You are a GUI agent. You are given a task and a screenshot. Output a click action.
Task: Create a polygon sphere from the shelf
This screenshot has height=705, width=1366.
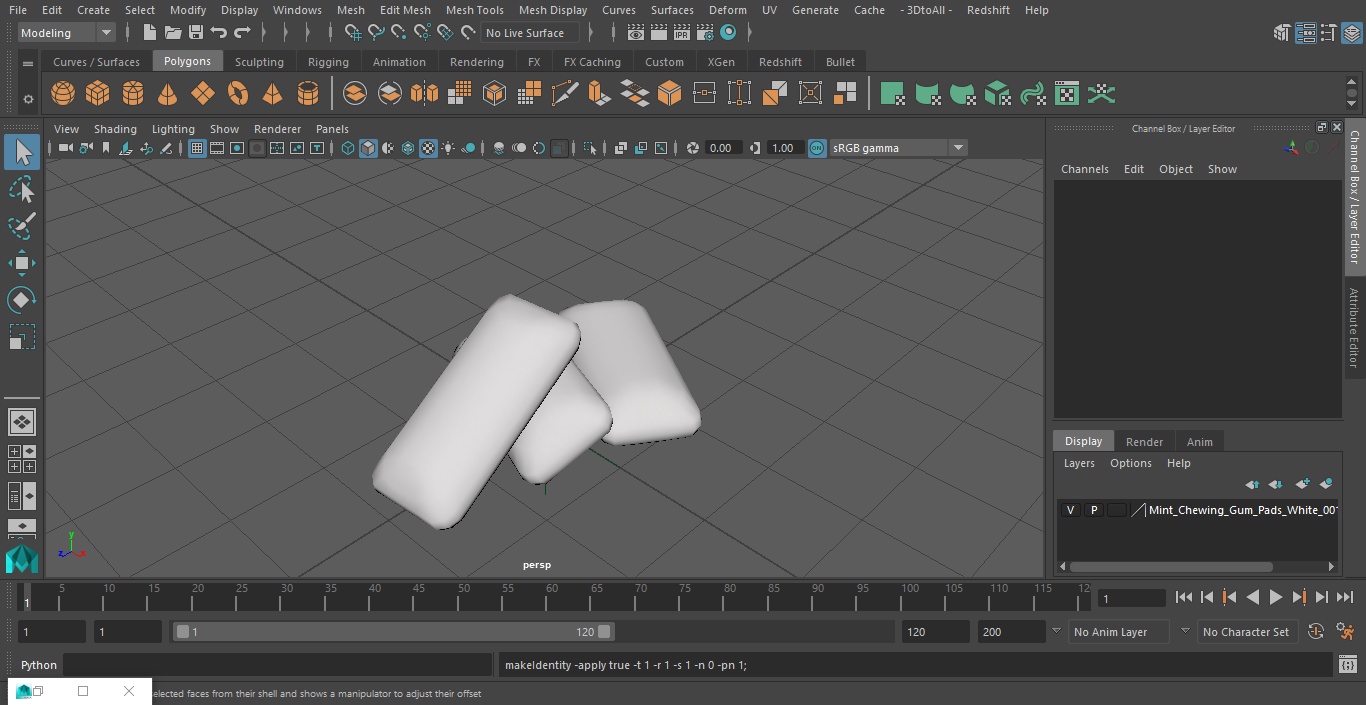pyautogui.click(x=63, y=94)
